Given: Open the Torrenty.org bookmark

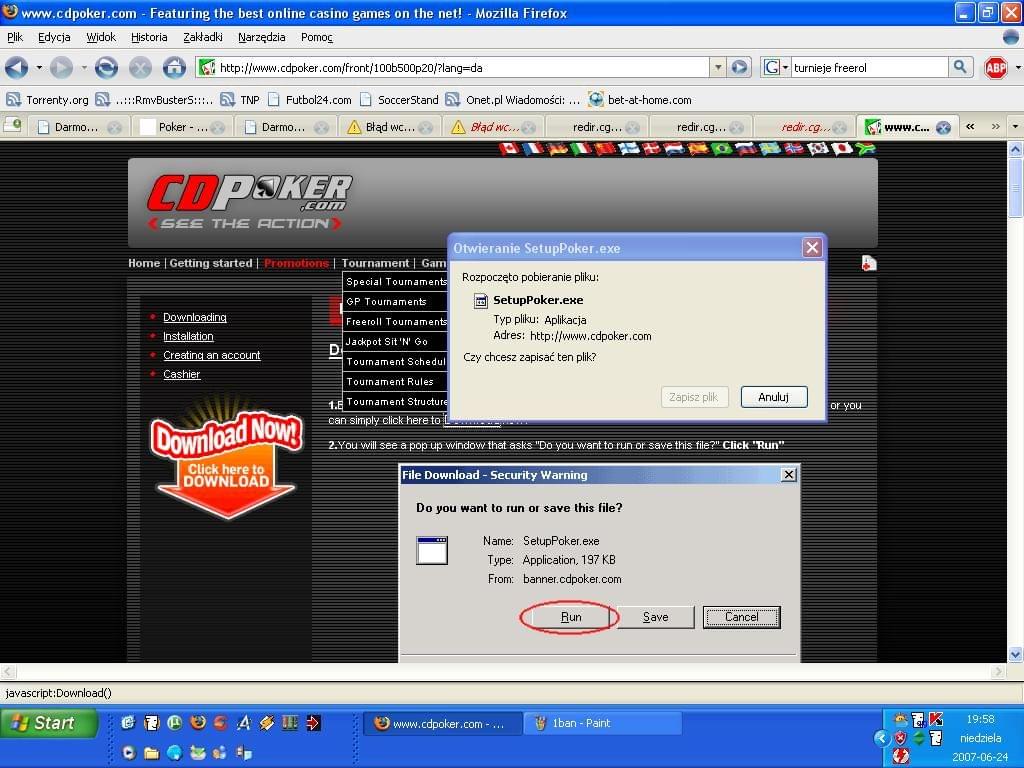Looking at the screenshot, I should (47, 100).
